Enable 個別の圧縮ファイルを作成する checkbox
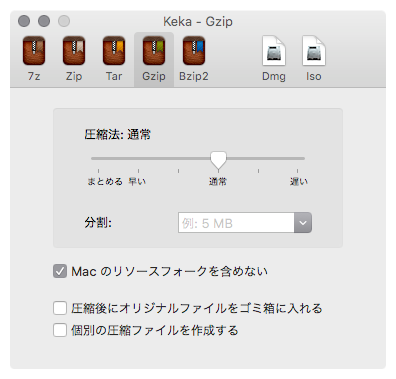This screenshot has width=396, height=379. pyautogui.click(x=60, y=330)
